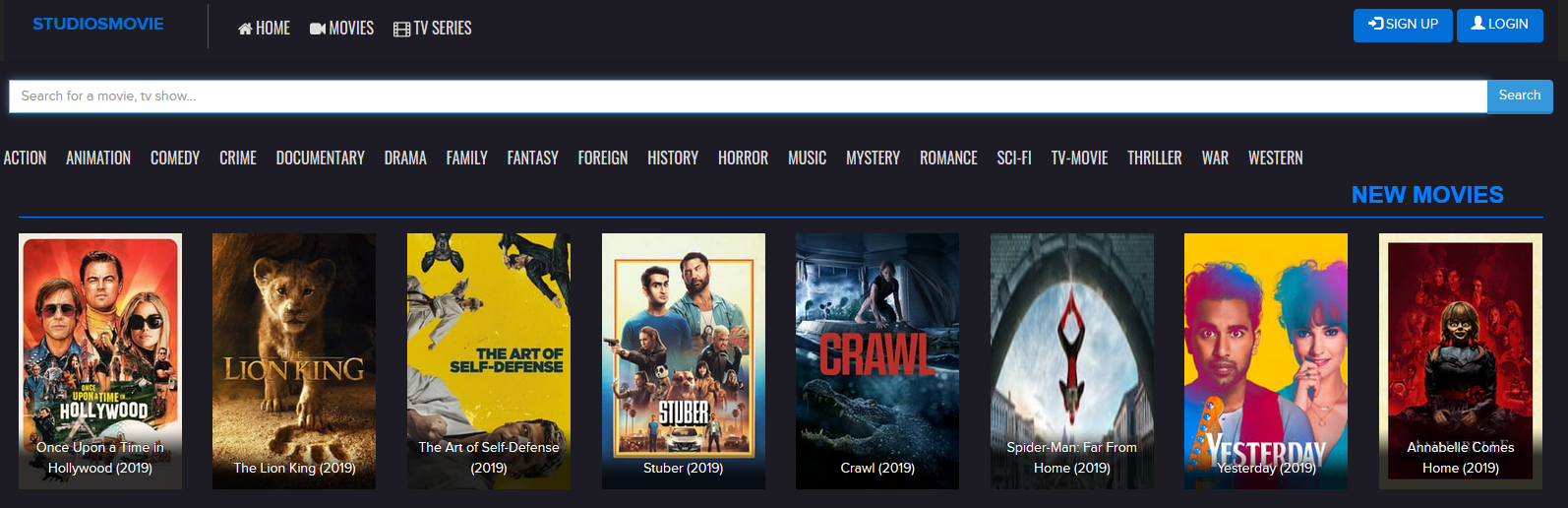This screenshot has height=508, width=1568.
Task: Click the film strip TV Series icon
Action: coord(401,30)
